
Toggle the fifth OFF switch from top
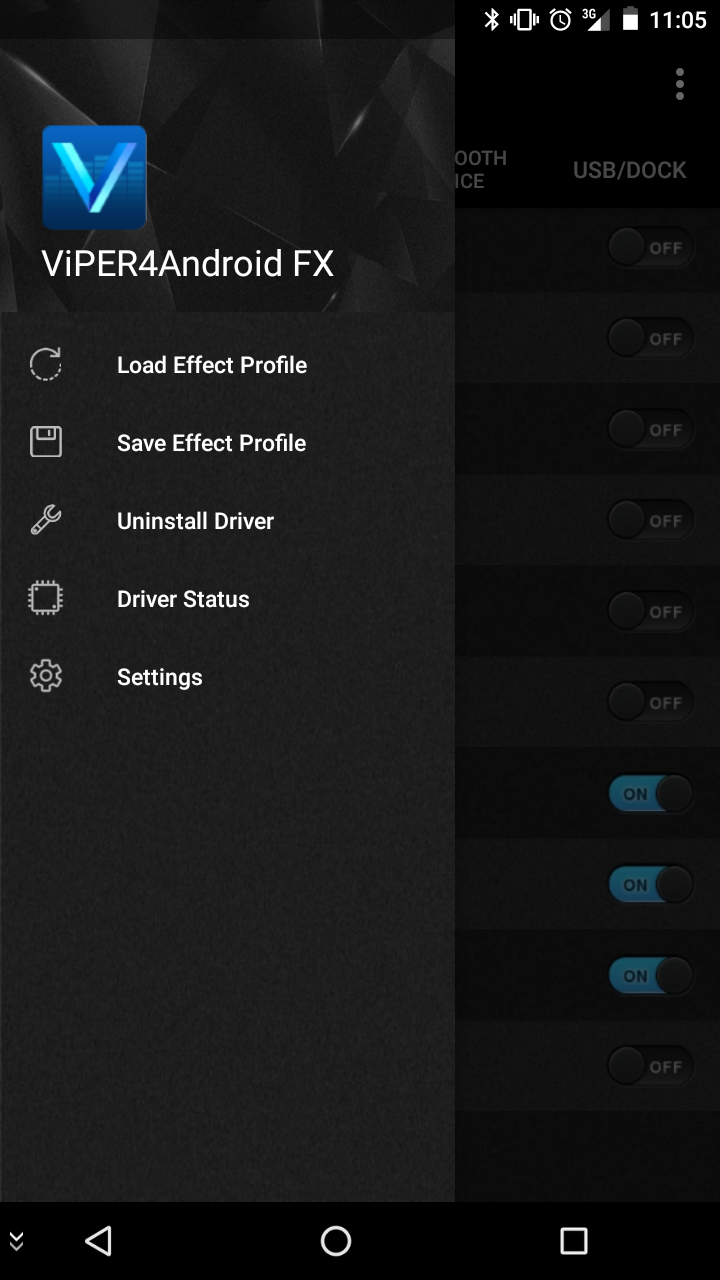[651, 612]
